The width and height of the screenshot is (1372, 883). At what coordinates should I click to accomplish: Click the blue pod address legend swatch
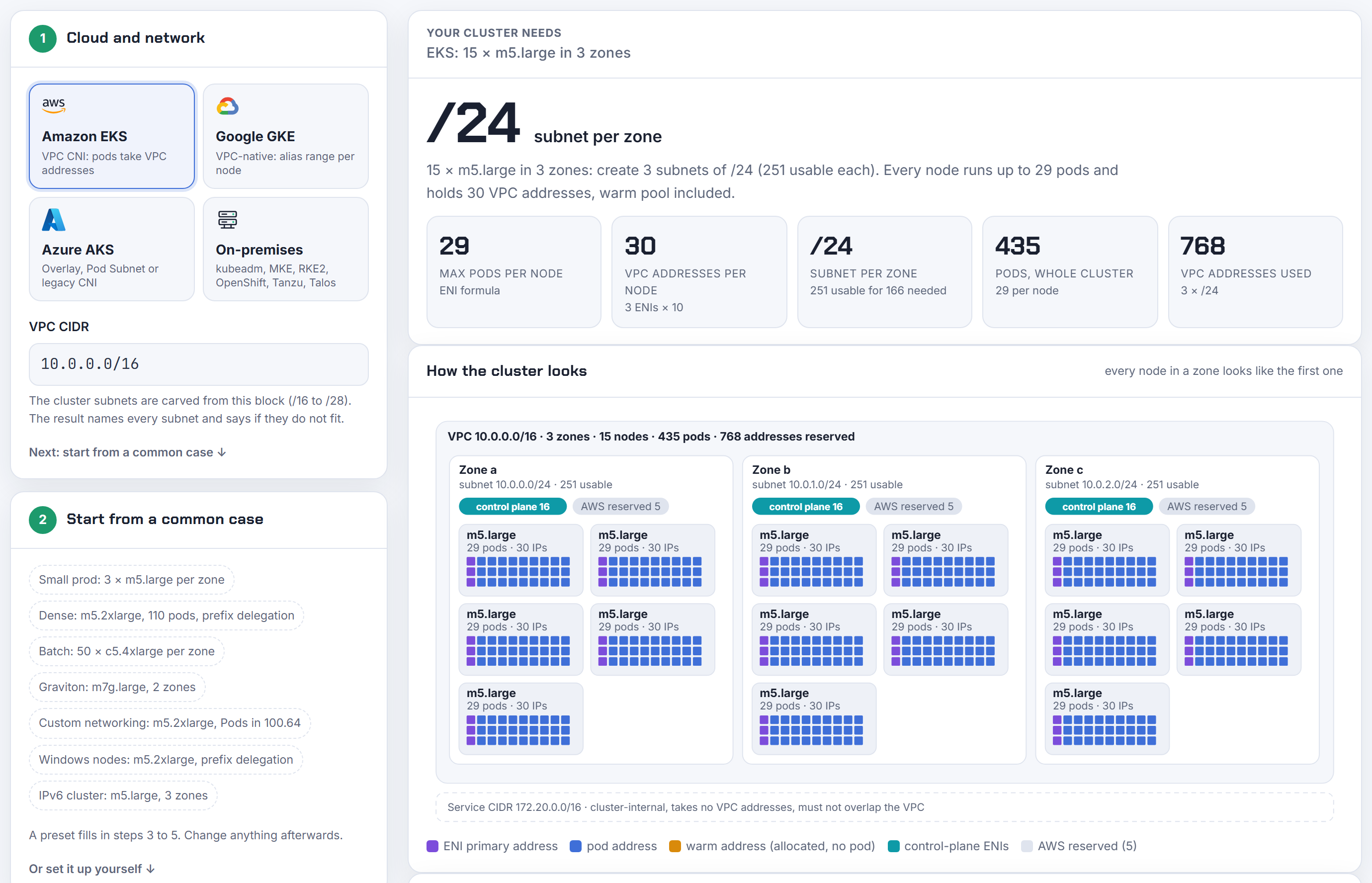(x=576, y=846)
